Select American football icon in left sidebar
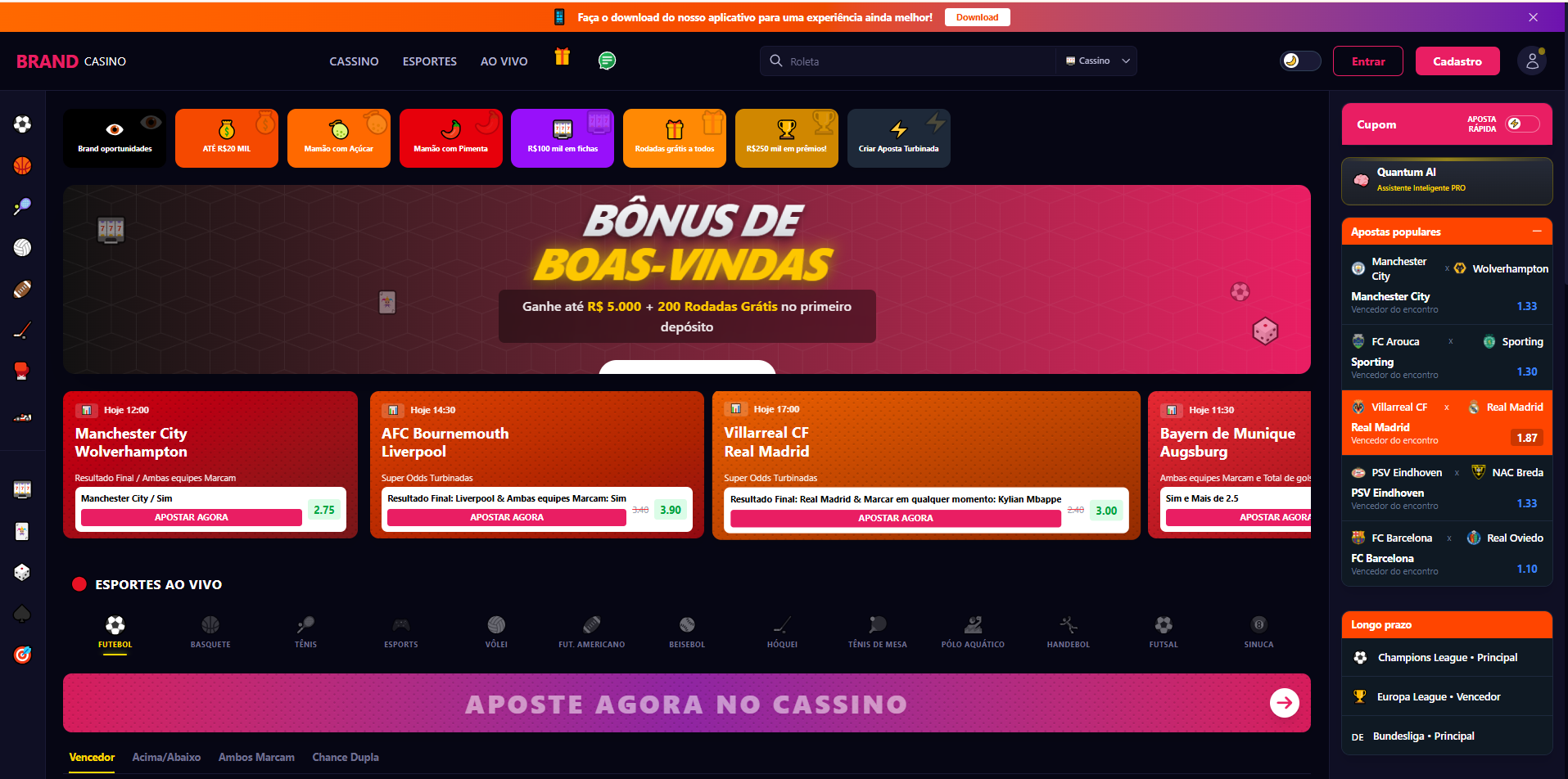Viewport: 1568px width, 779px height. [22, 290]
